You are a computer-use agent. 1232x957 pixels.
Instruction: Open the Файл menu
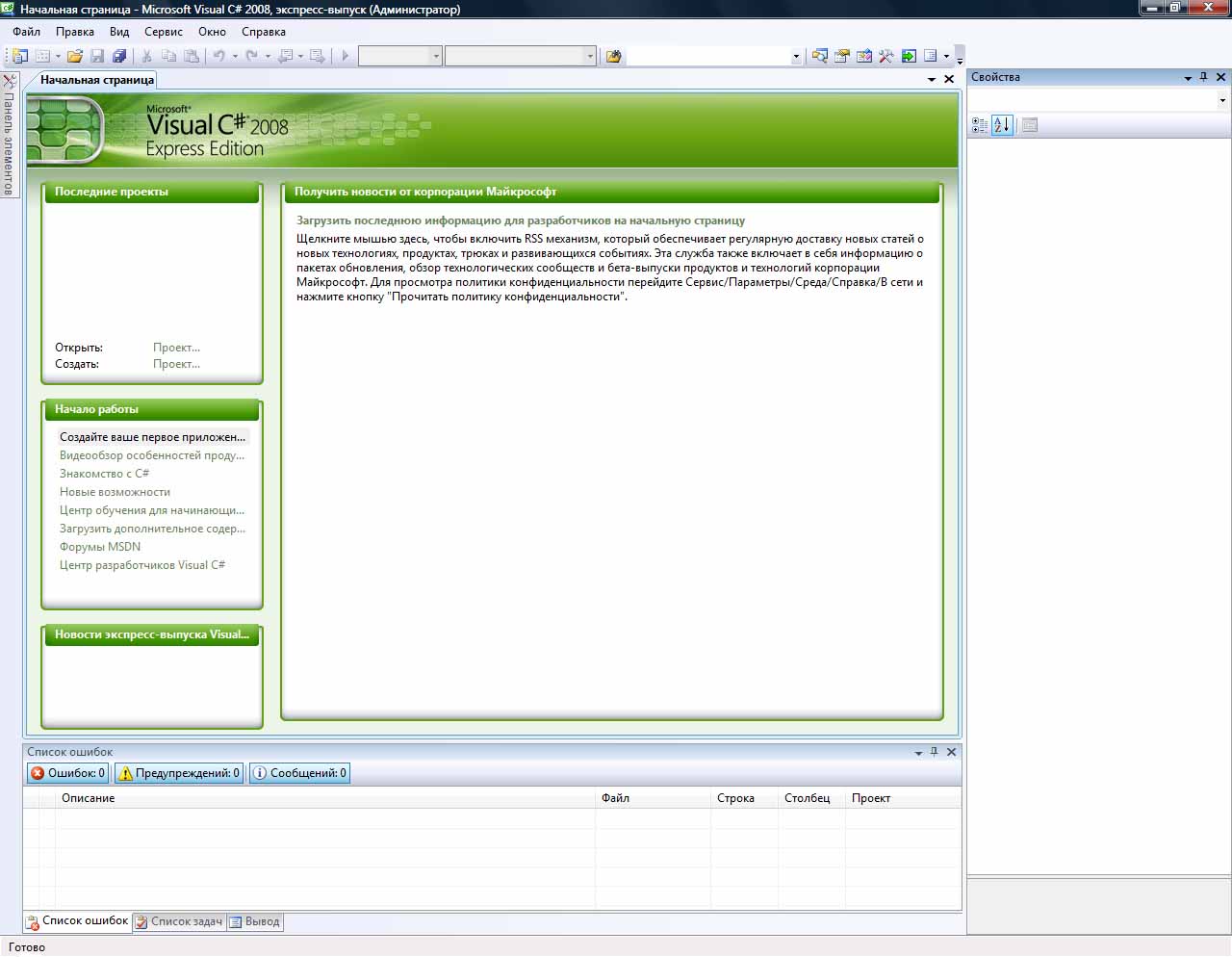(27, 32)
